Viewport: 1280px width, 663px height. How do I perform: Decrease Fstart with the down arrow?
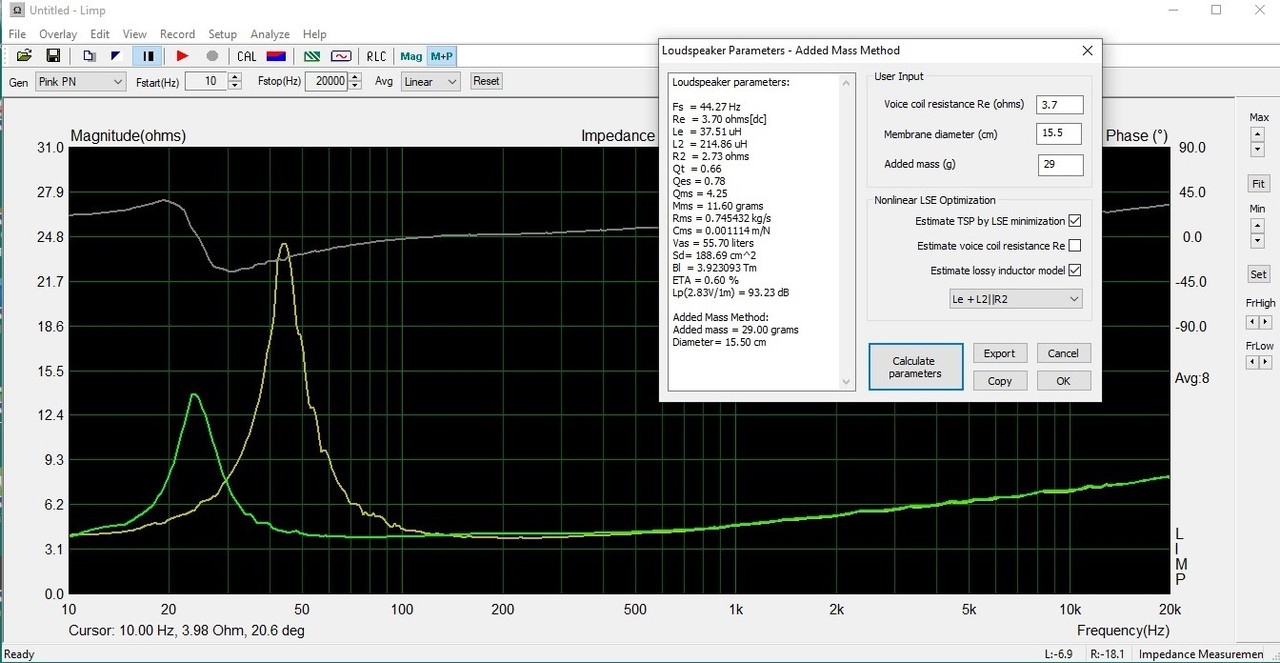tap(235, 87)
